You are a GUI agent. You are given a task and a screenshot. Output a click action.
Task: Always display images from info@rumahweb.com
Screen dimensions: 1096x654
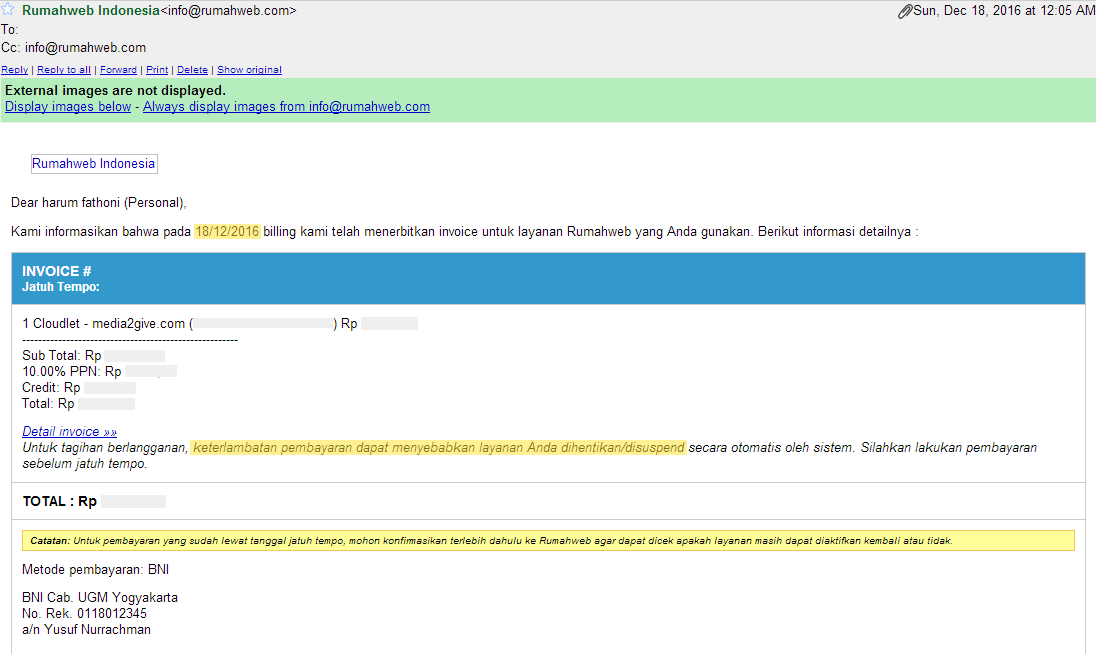(286, 107)
